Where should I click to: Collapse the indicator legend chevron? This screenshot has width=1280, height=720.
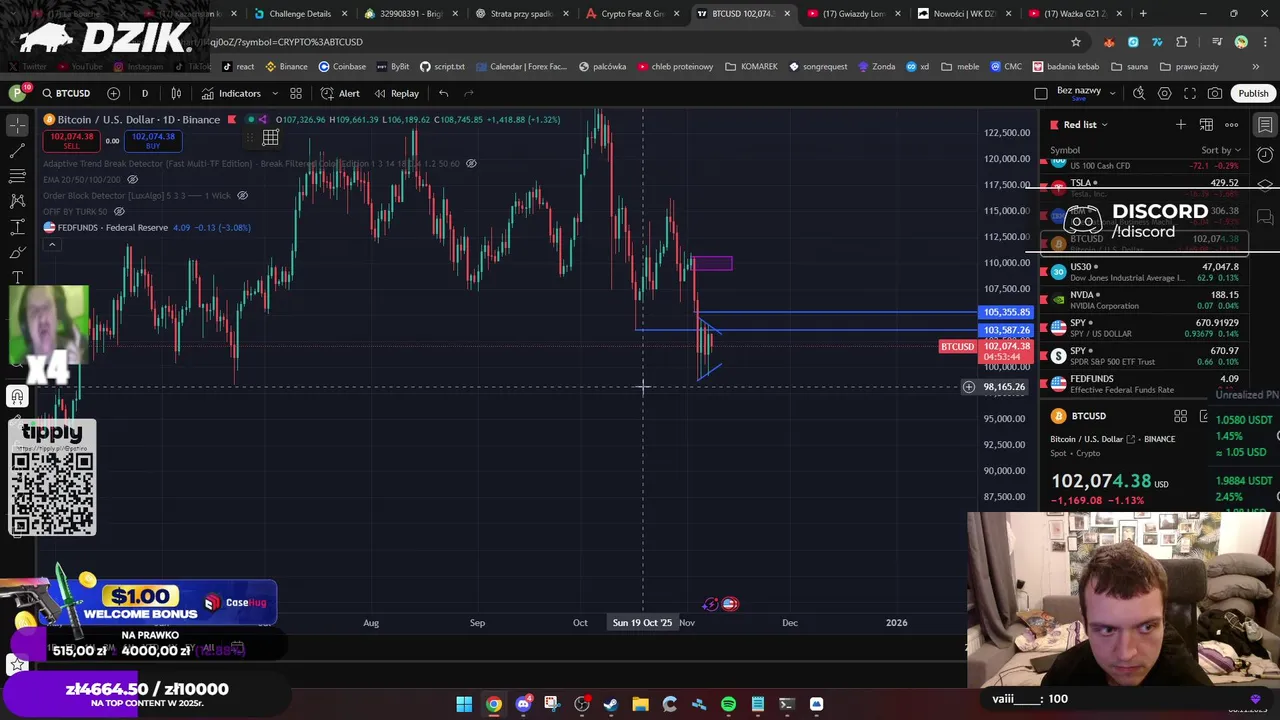[x=52, y=244]
